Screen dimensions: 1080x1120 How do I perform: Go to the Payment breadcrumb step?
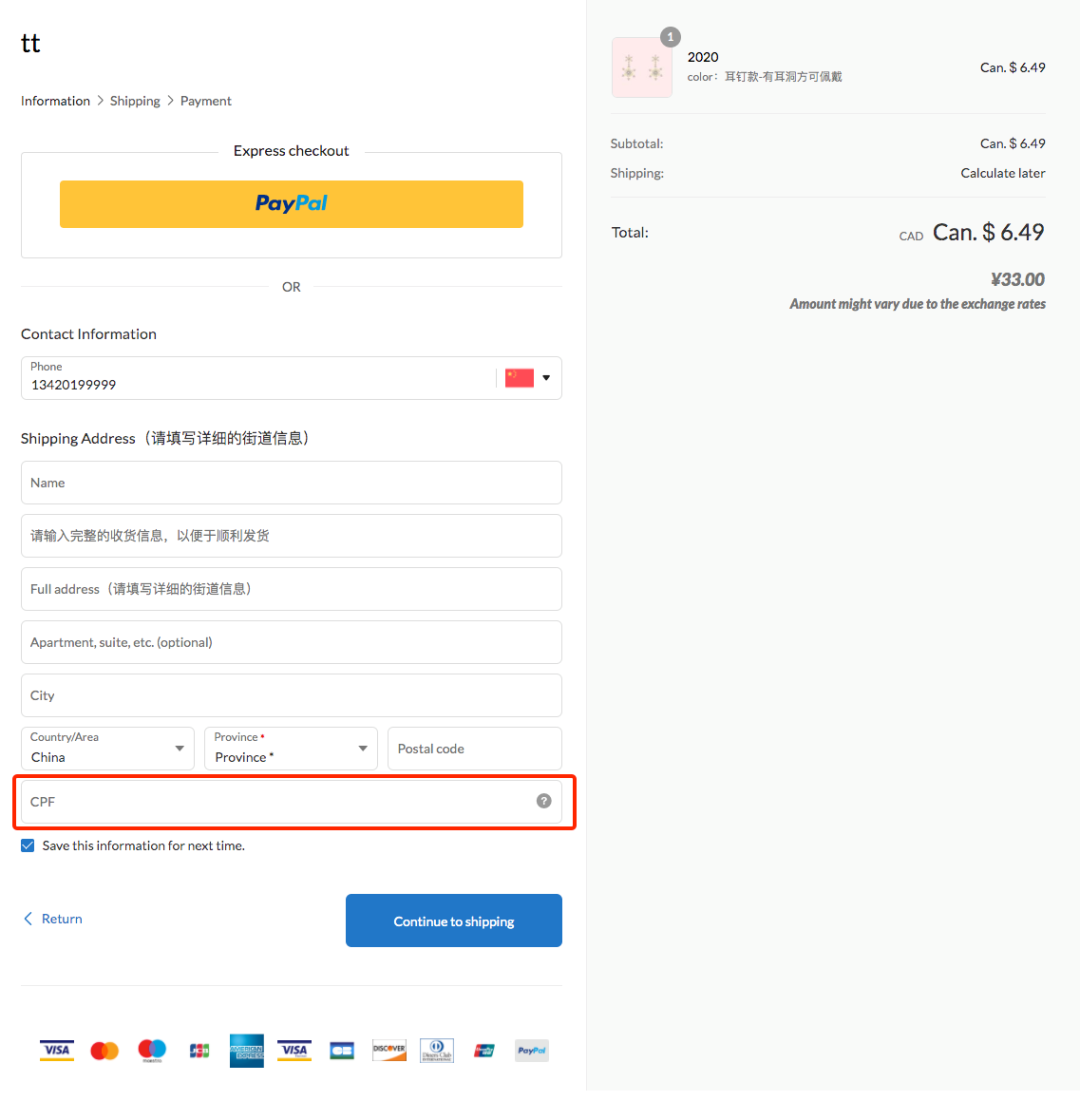(206, 101)
